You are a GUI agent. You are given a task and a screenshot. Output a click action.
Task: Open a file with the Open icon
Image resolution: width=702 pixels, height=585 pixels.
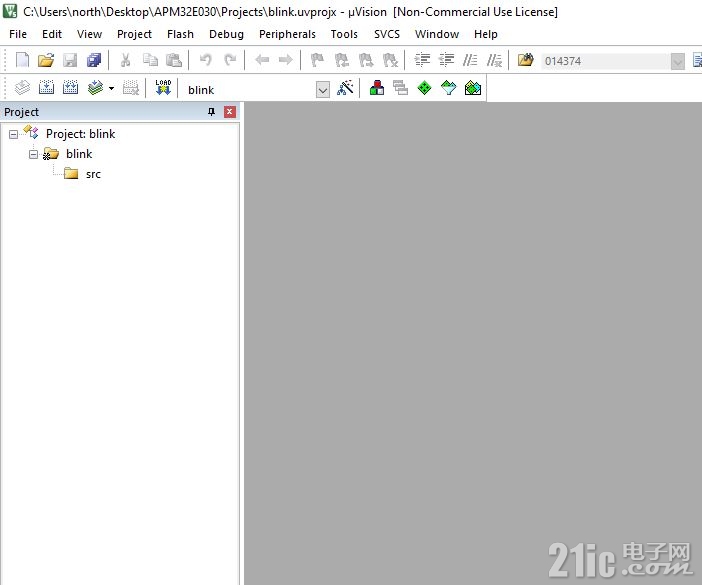click(46, 60)
